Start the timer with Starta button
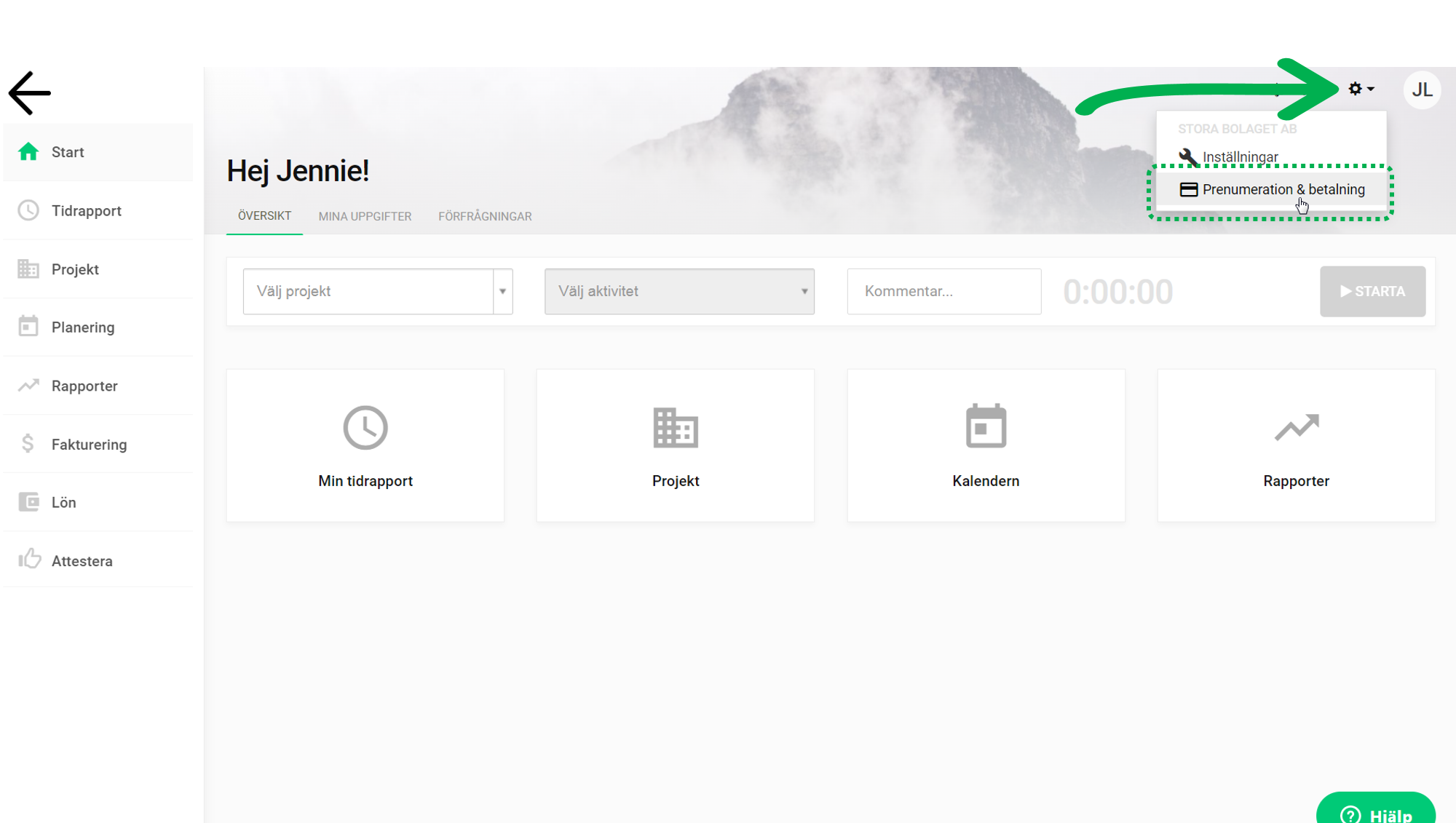 pos(1372,291)
